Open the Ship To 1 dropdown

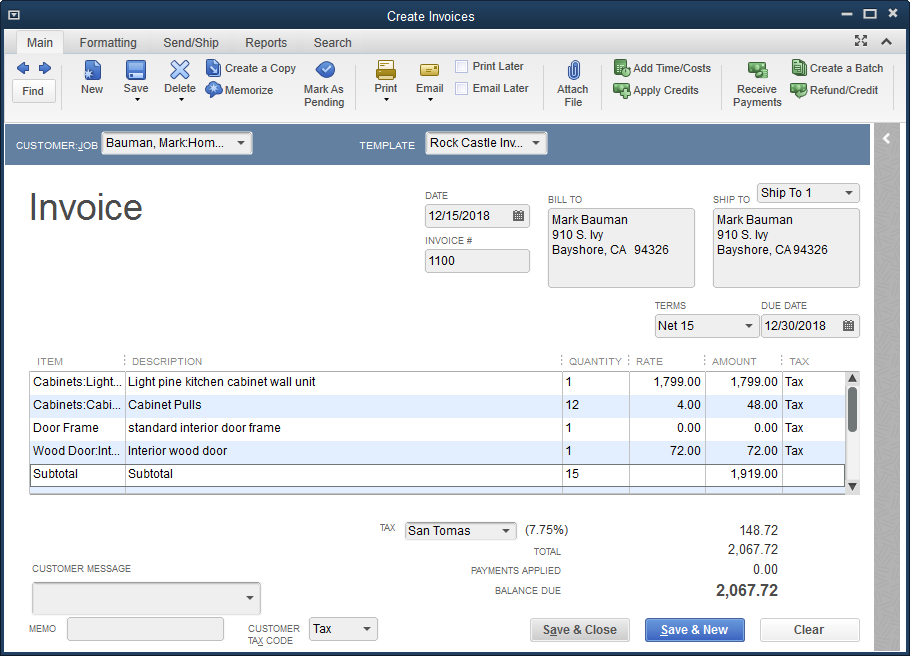click(x=848, y=193)
